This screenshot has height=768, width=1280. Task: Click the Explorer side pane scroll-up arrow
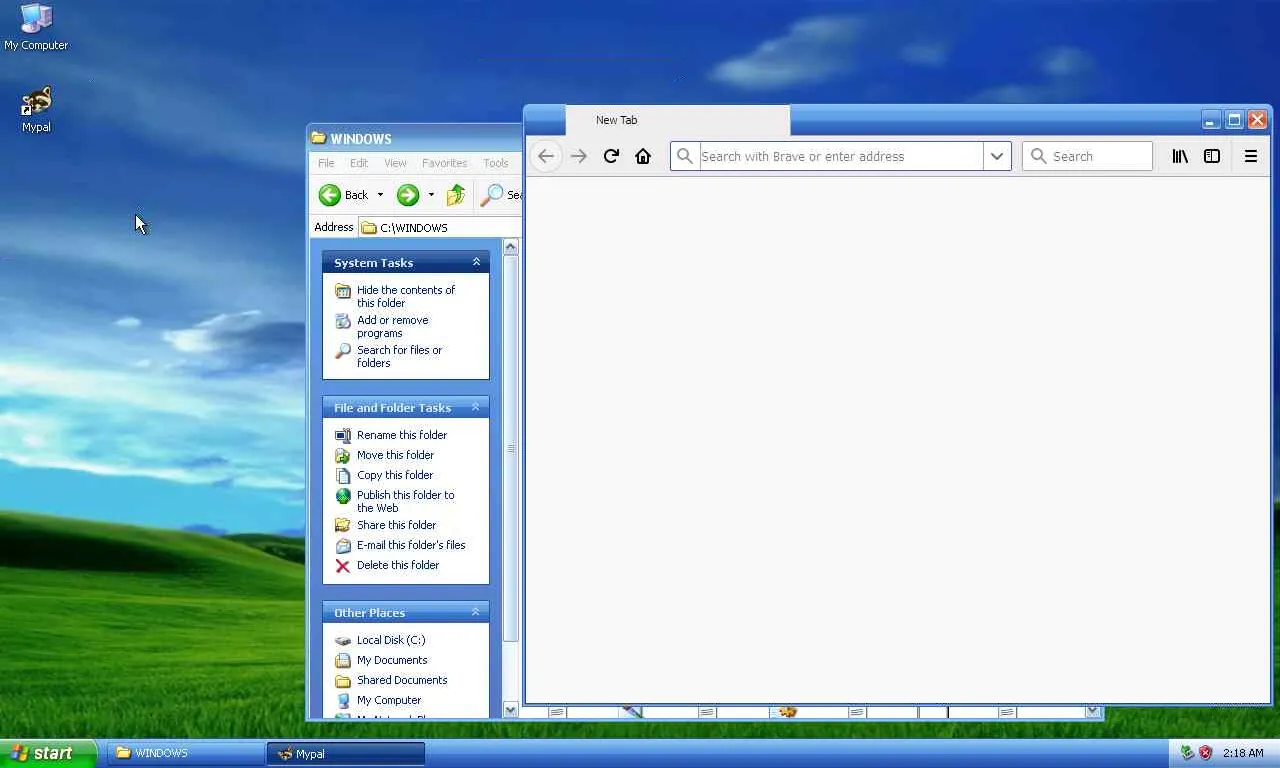pos(511,247)
